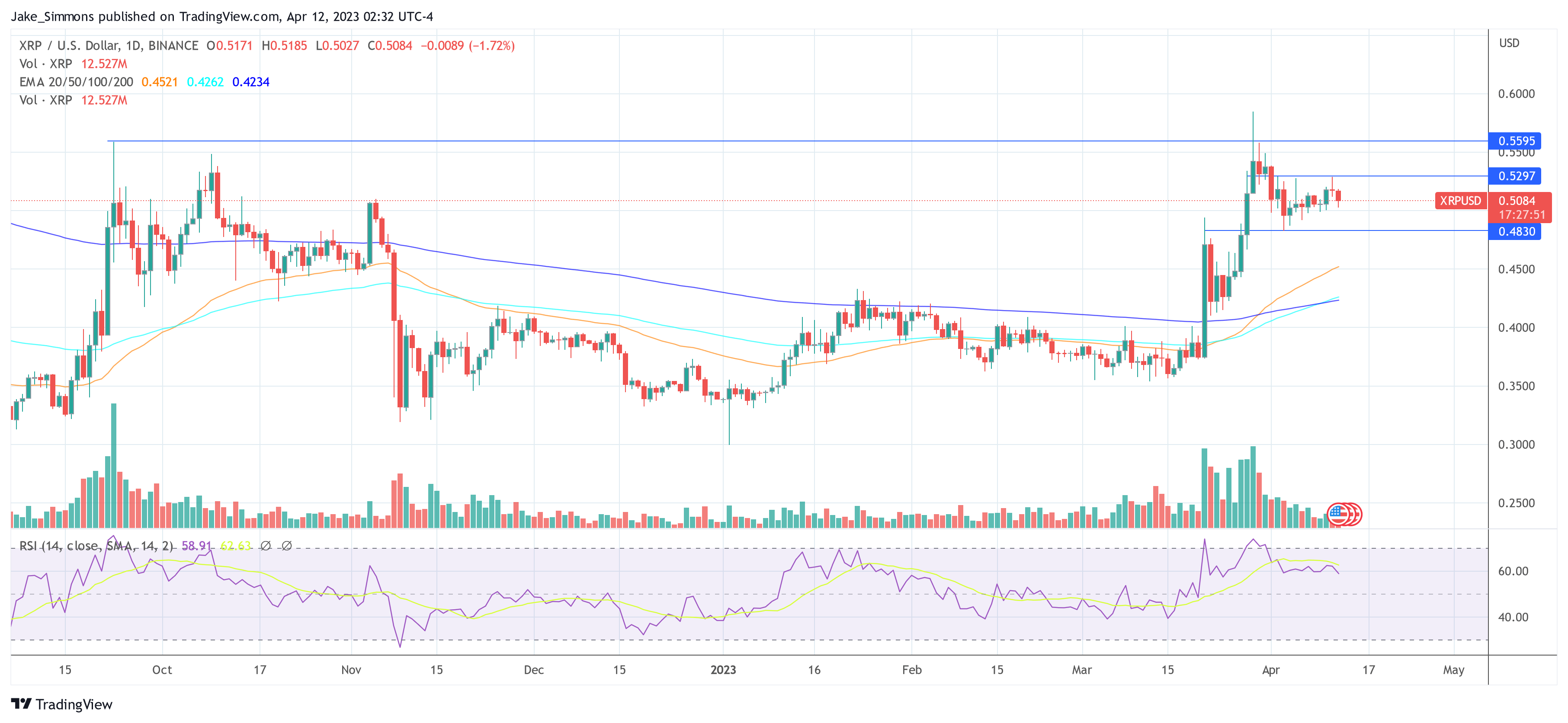Click the low value L0.5027
The width and height of the screenshot is (1568, 723).
pyautogui.click(x=337, y=46)
